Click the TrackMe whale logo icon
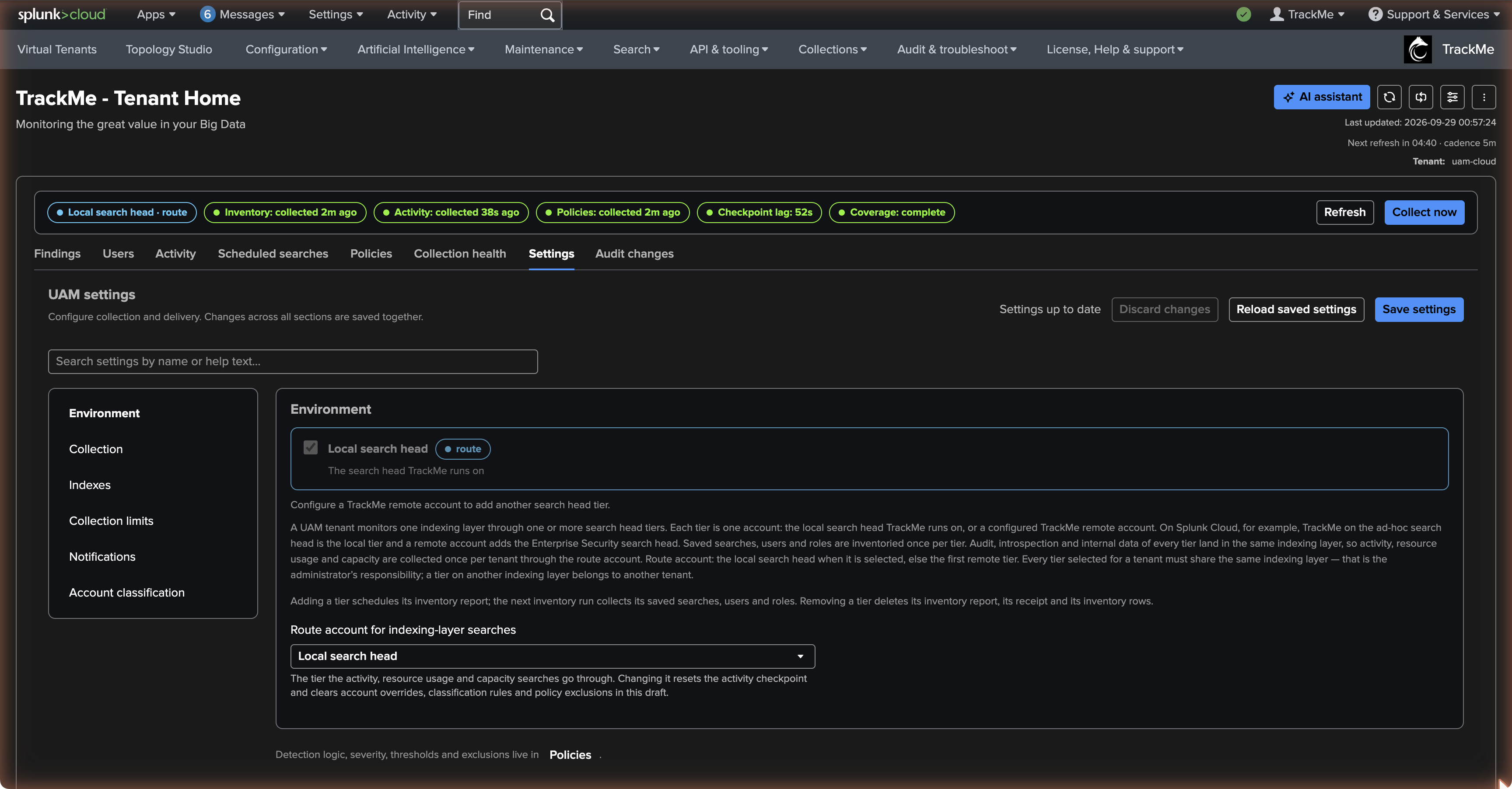The height and width of the screenshot is (789, 1512). pos(1417,49)
